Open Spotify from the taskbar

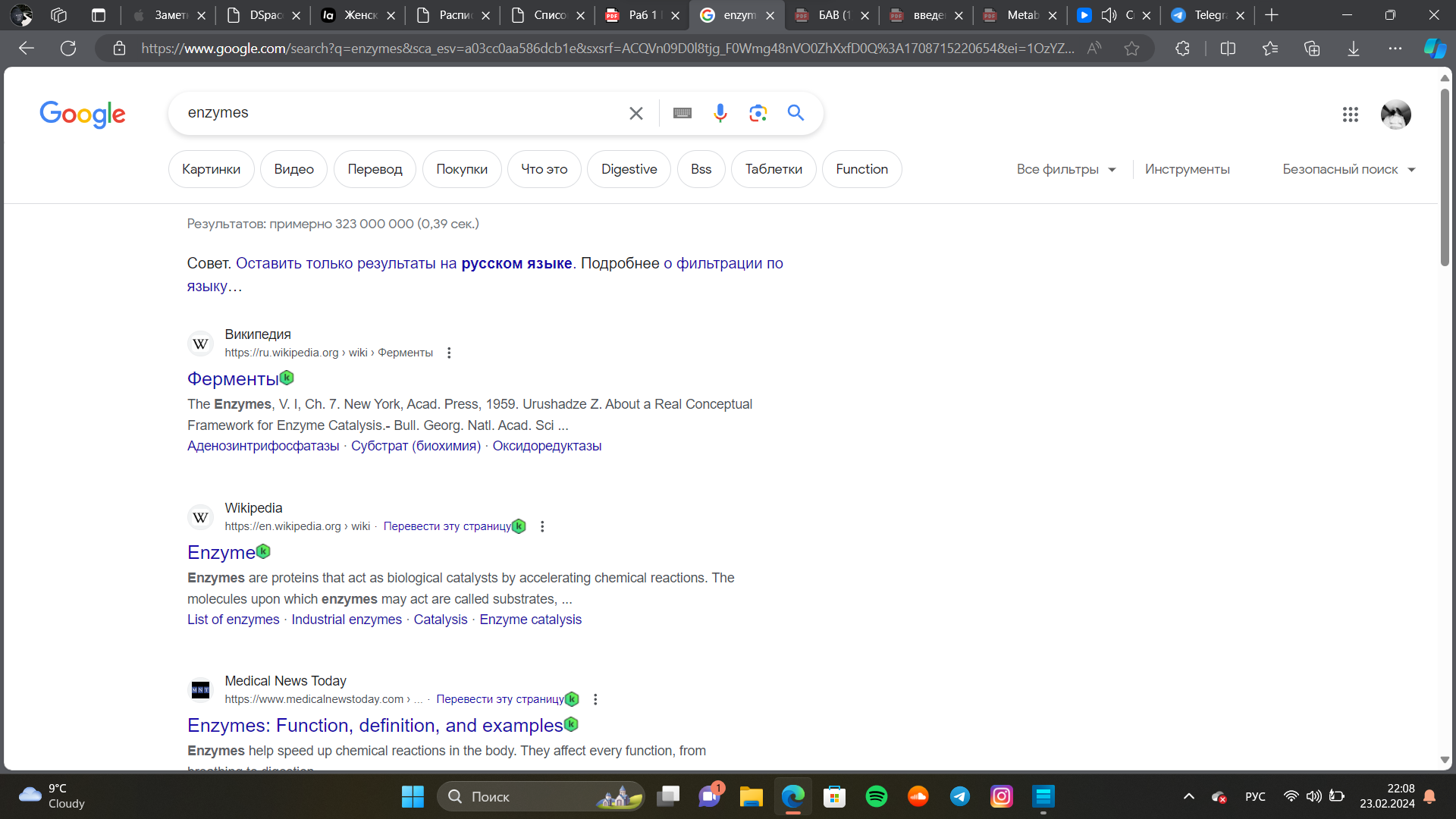(877, 796)
